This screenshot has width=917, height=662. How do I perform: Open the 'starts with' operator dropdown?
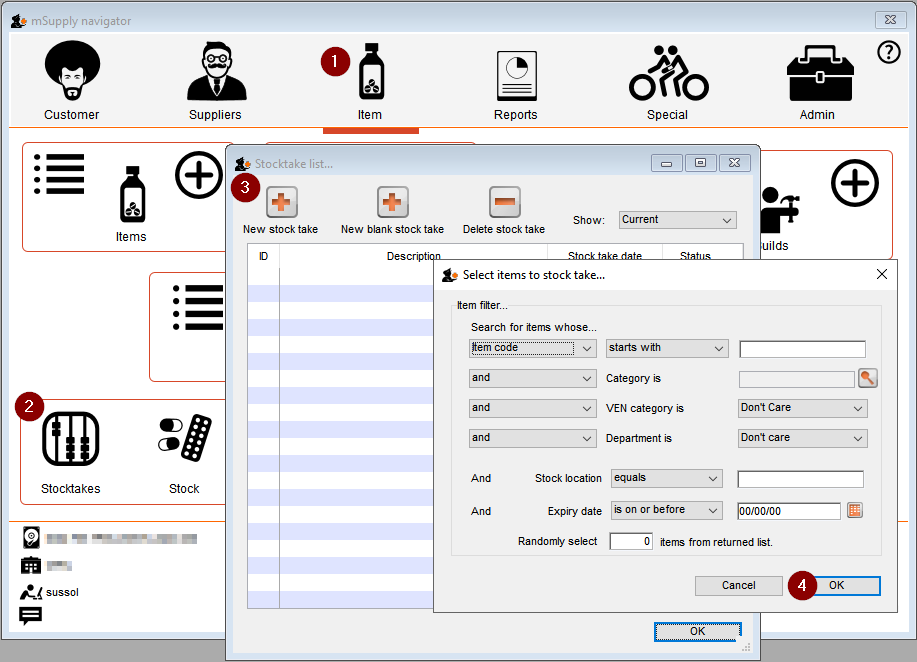click(667, 349)
